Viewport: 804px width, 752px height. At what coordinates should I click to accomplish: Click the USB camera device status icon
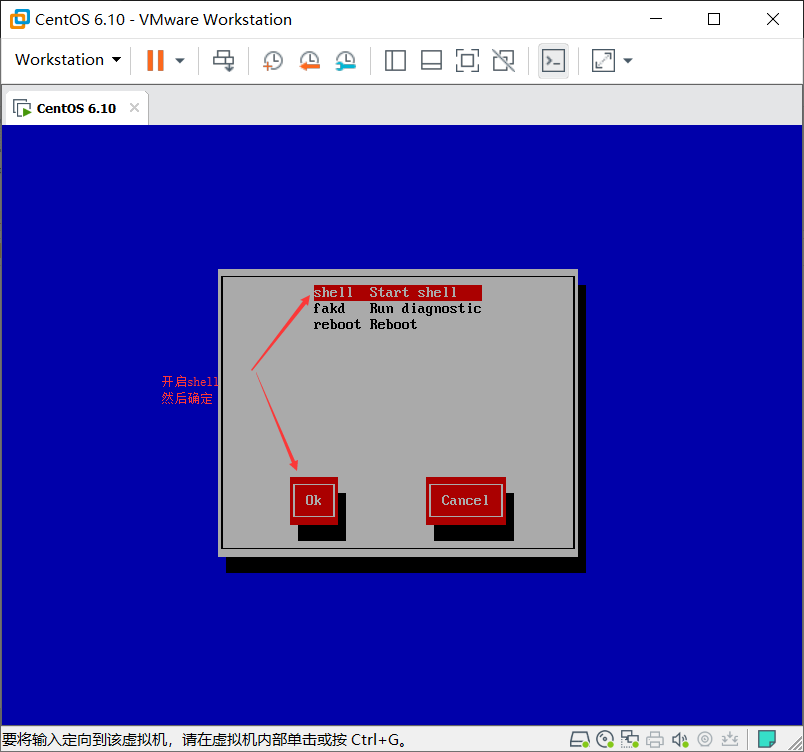pyautogui.click(x=705, y=739)
